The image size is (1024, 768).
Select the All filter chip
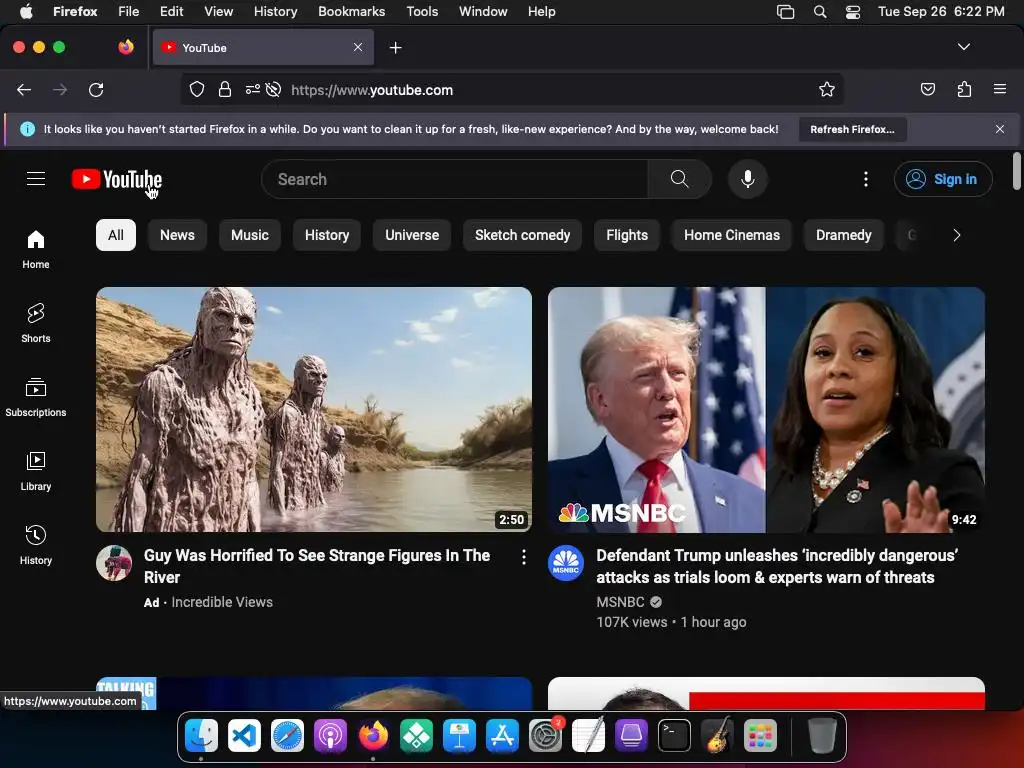(116, 235)
